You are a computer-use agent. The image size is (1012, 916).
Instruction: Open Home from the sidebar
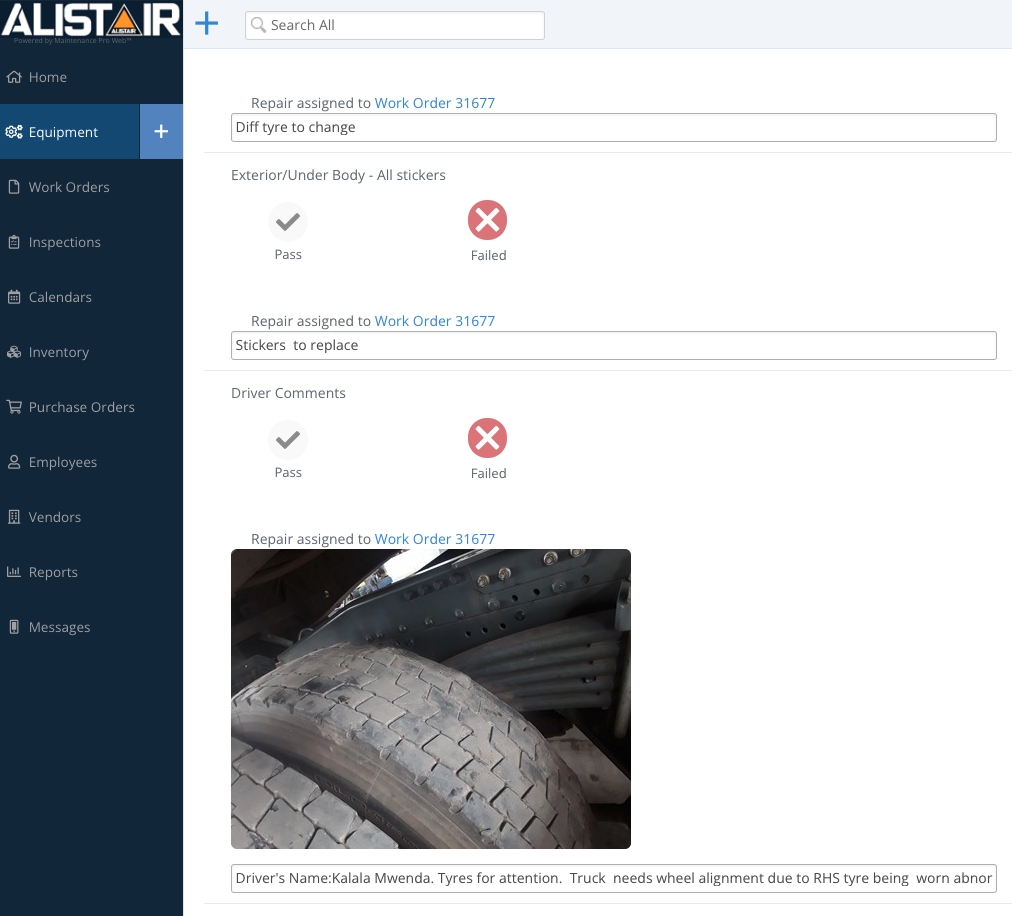click(47, 77)
